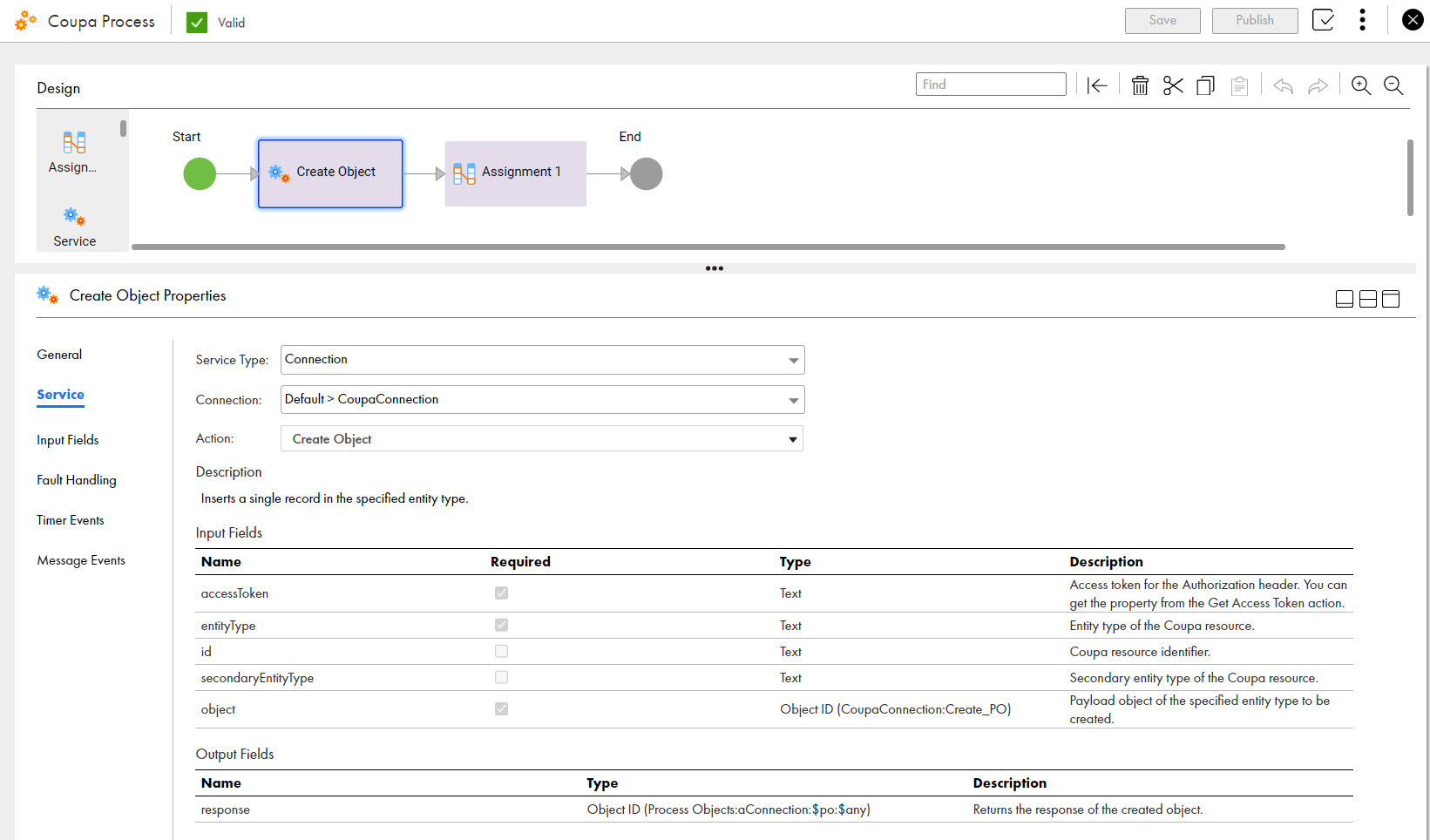
Task: Click the validate checkmark icon near Publish
Action: click(1323, 20)
